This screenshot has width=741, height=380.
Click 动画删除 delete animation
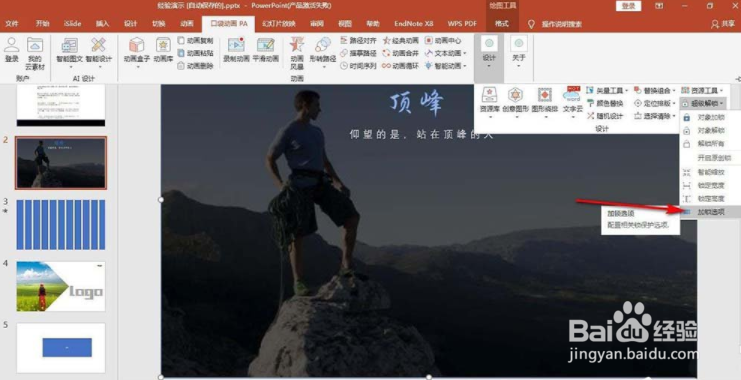pos(195,66)
